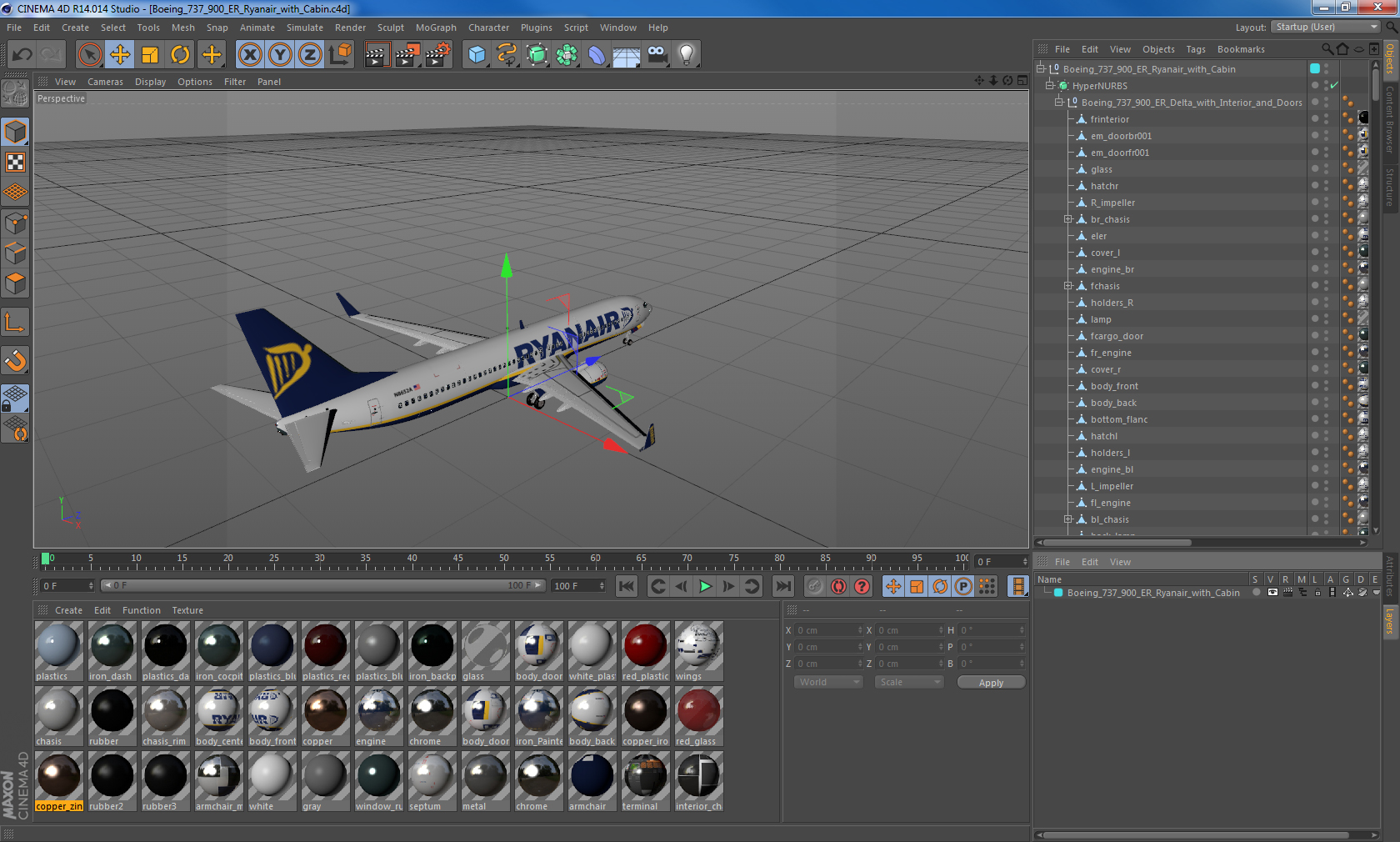Toggle snap magnet icon

[16, 360]
